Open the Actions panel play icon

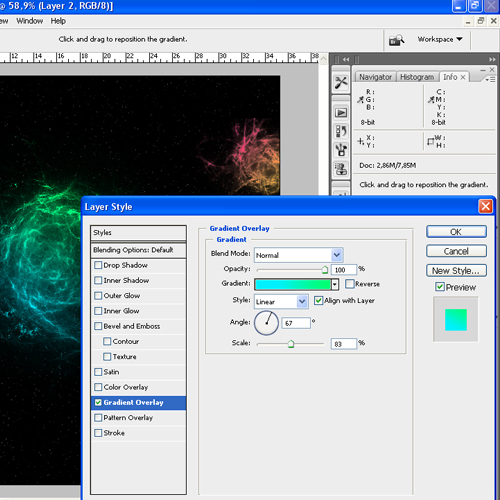[x=341, y=113]
